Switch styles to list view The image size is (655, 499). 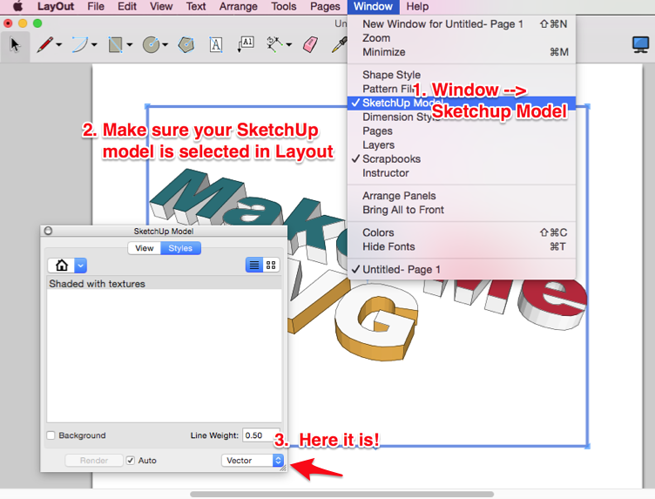[254, 265]
